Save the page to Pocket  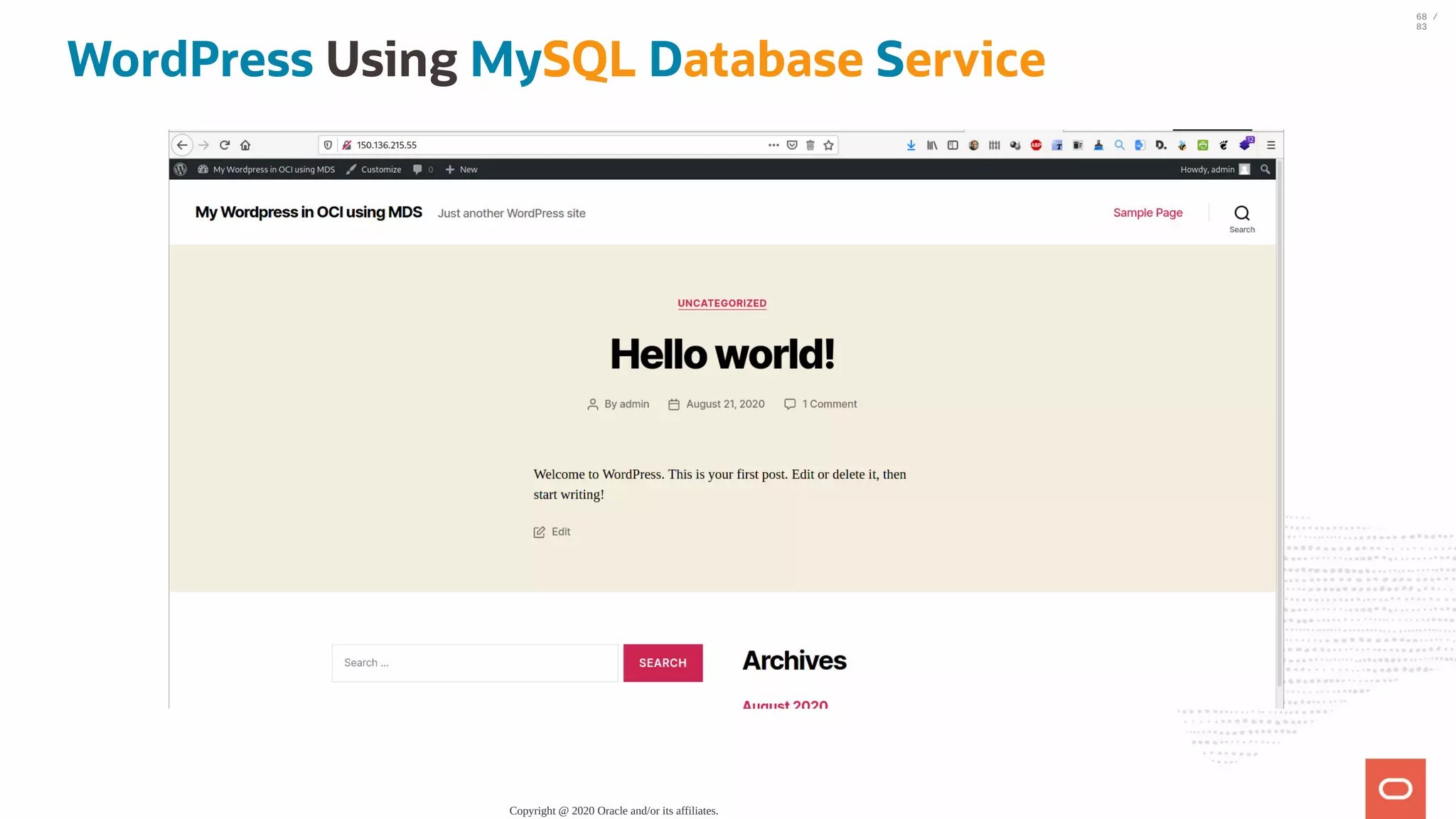click(792, 145)
